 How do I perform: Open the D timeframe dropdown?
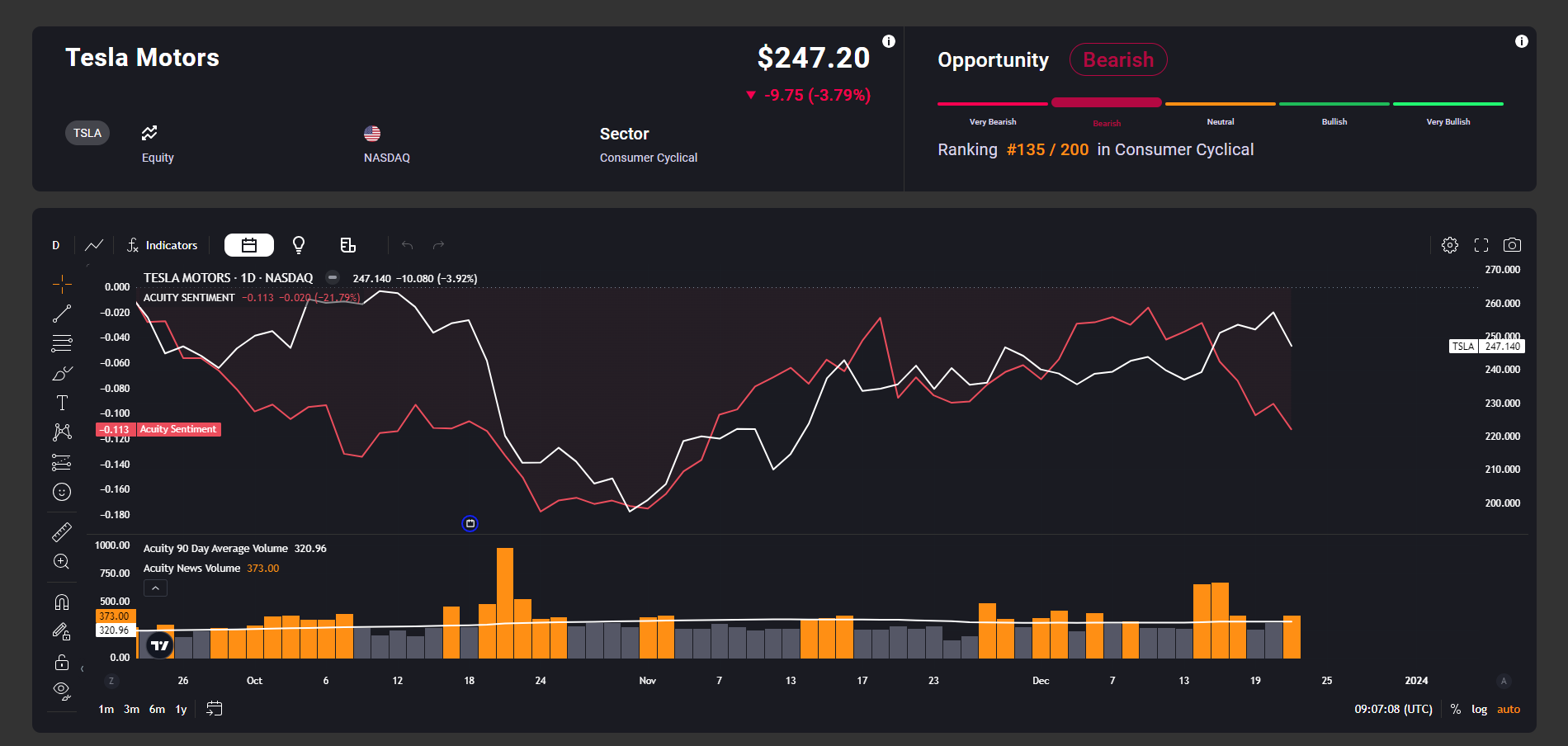pyautogui.click(x=55, y=245)
